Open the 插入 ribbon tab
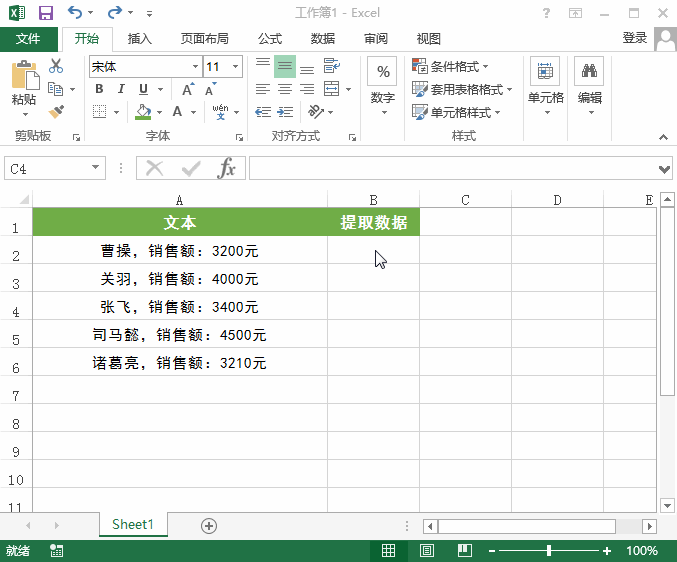 click(x=140, y=39)
